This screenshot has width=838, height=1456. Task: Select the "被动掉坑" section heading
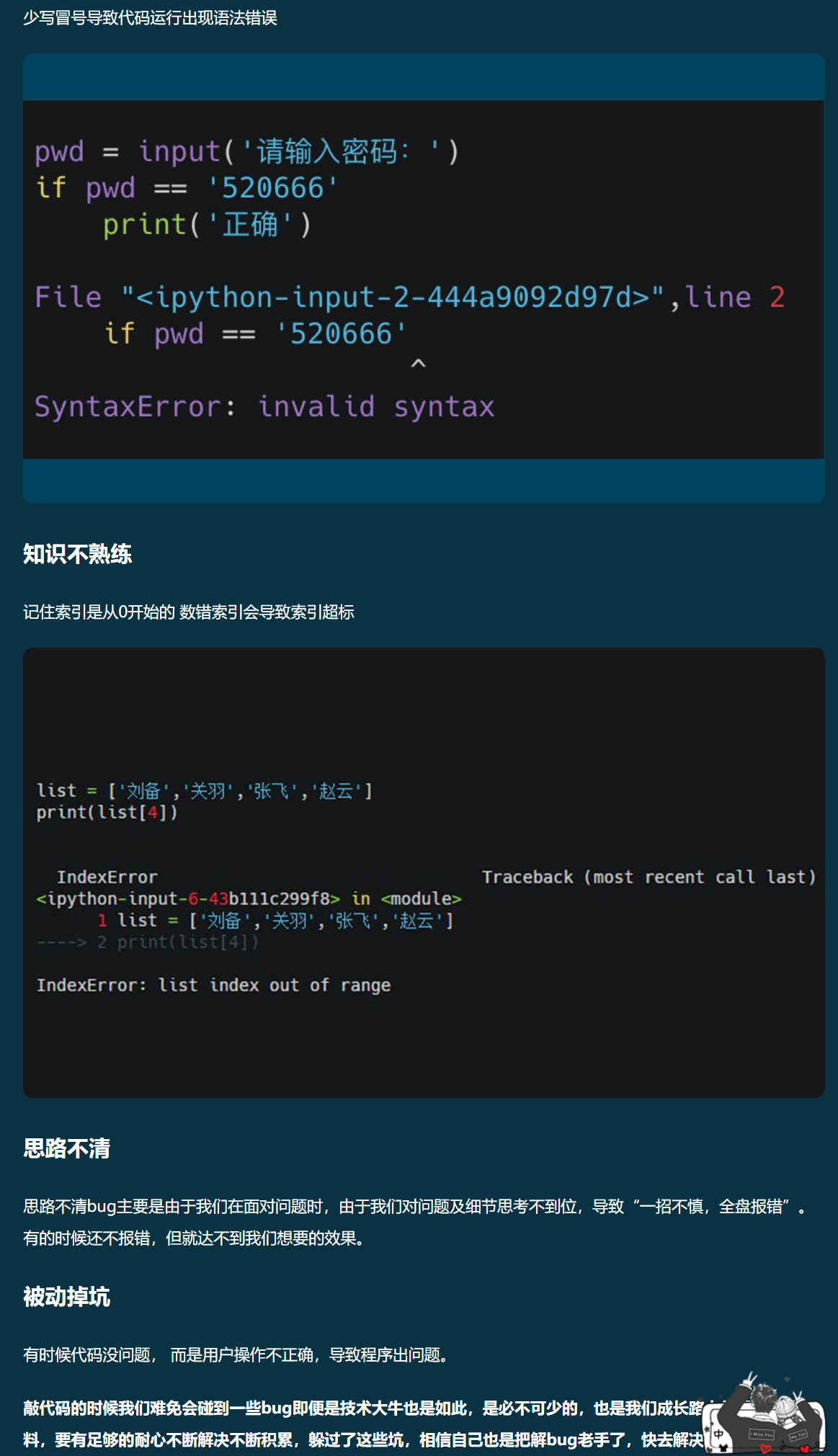[x=66, y=1296]
